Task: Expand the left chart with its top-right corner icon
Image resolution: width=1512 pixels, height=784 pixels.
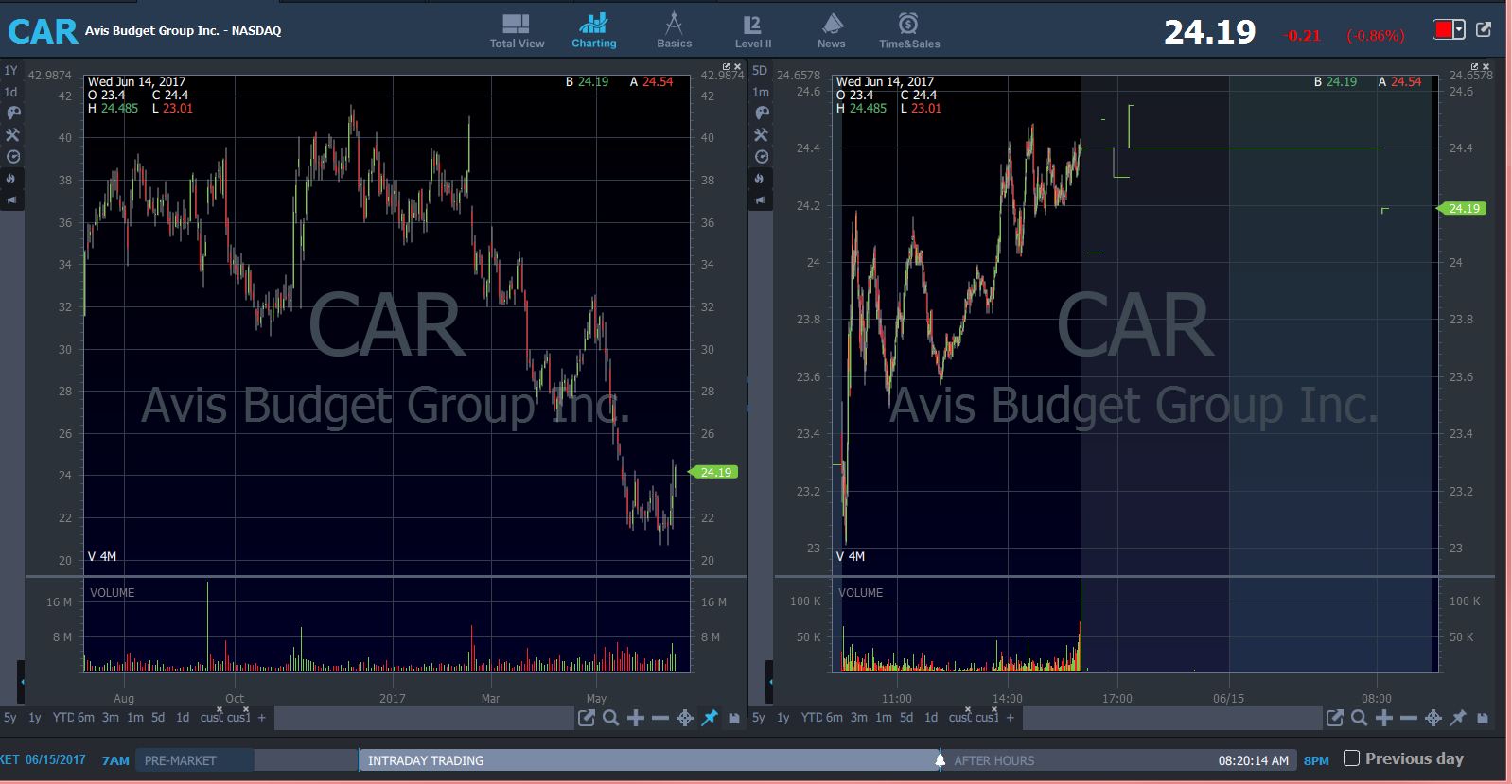Action: click(x=726, y=67)
